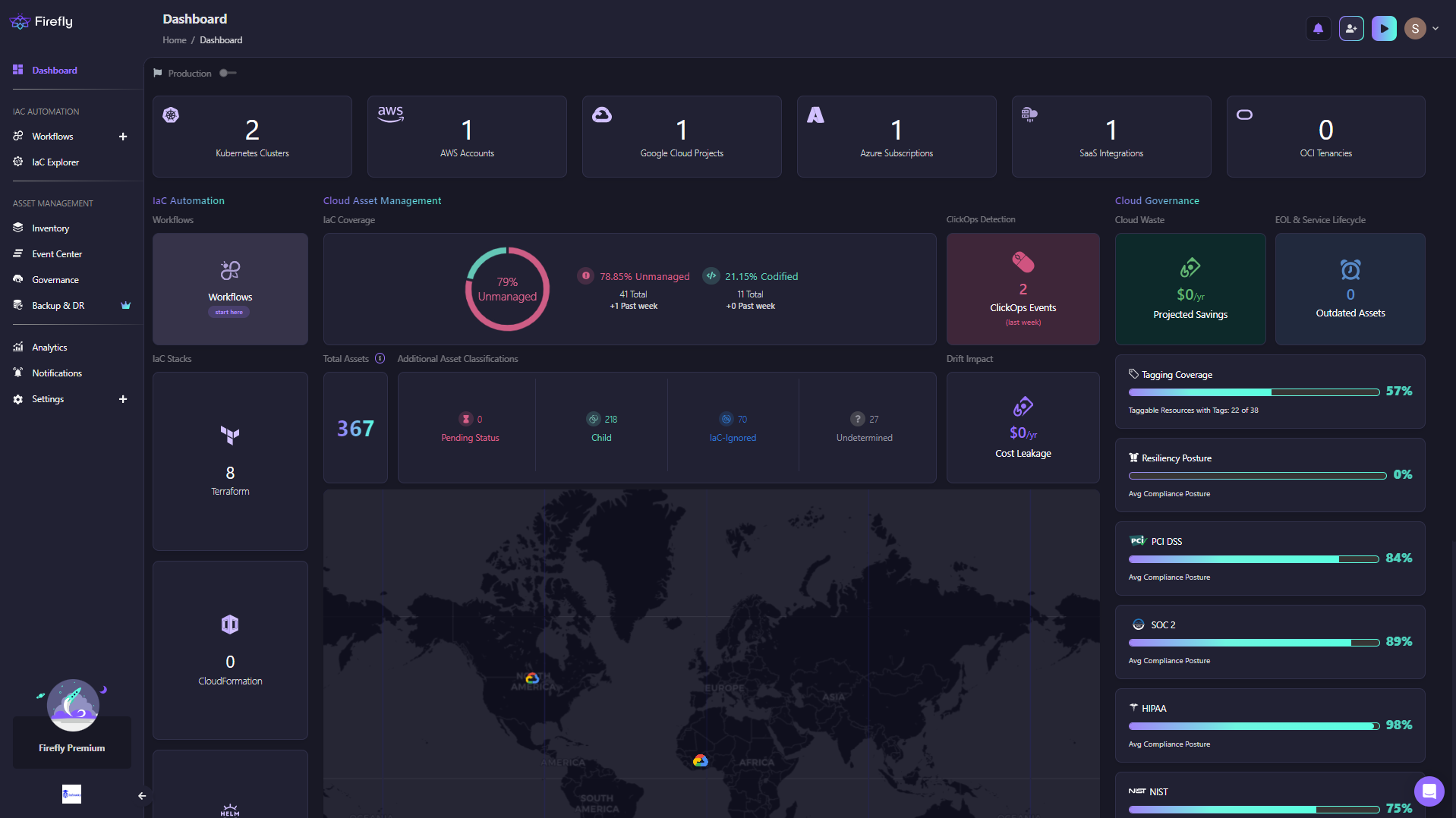Click the play tutorial icon

click(1384, 29)
